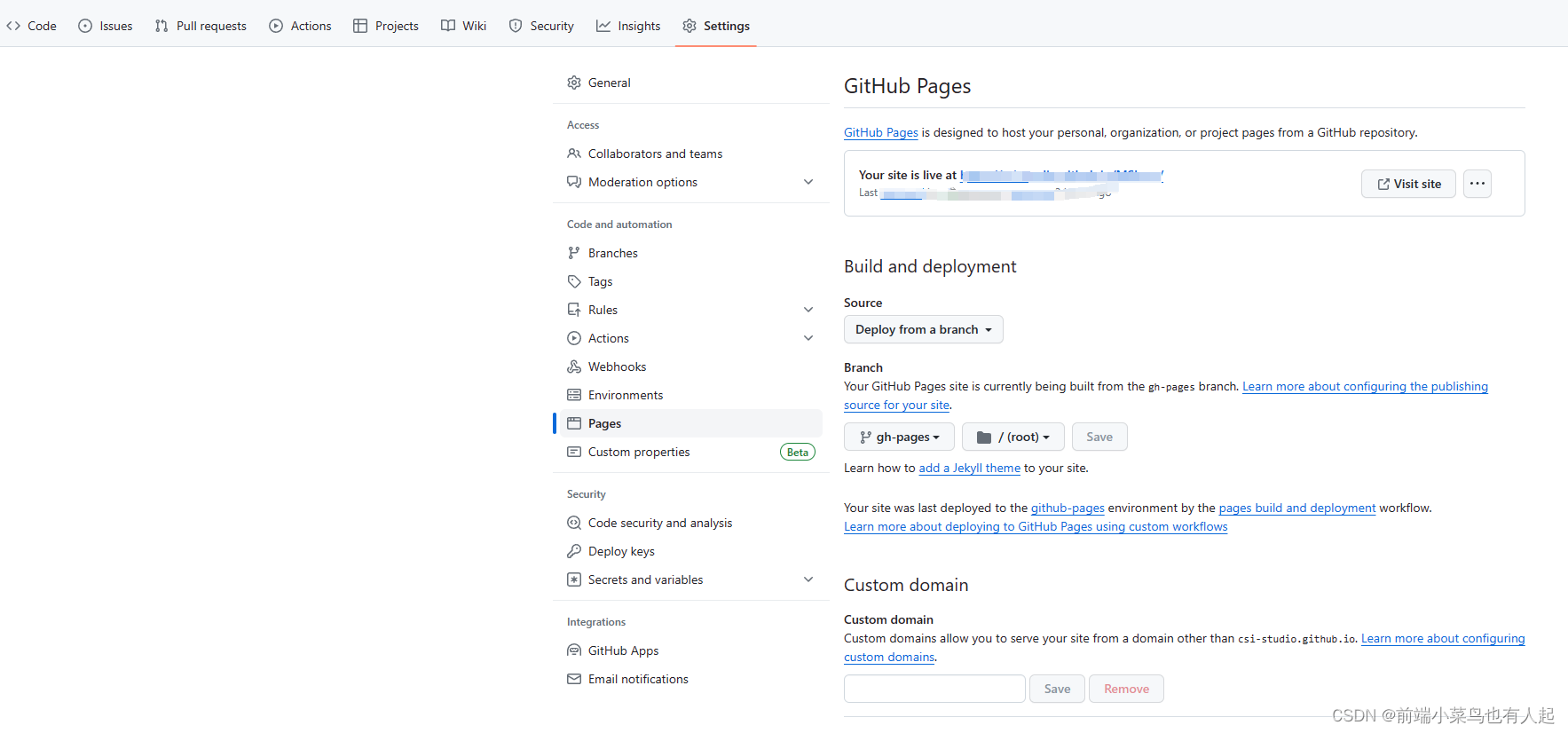The height and width of the screenshot is (733, 1568).
Task: Open the github-pages environment link
Action: click(1068, 508)
